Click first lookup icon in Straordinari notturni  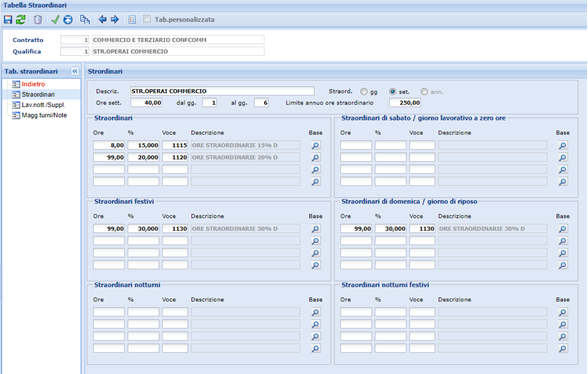point(316,312)
